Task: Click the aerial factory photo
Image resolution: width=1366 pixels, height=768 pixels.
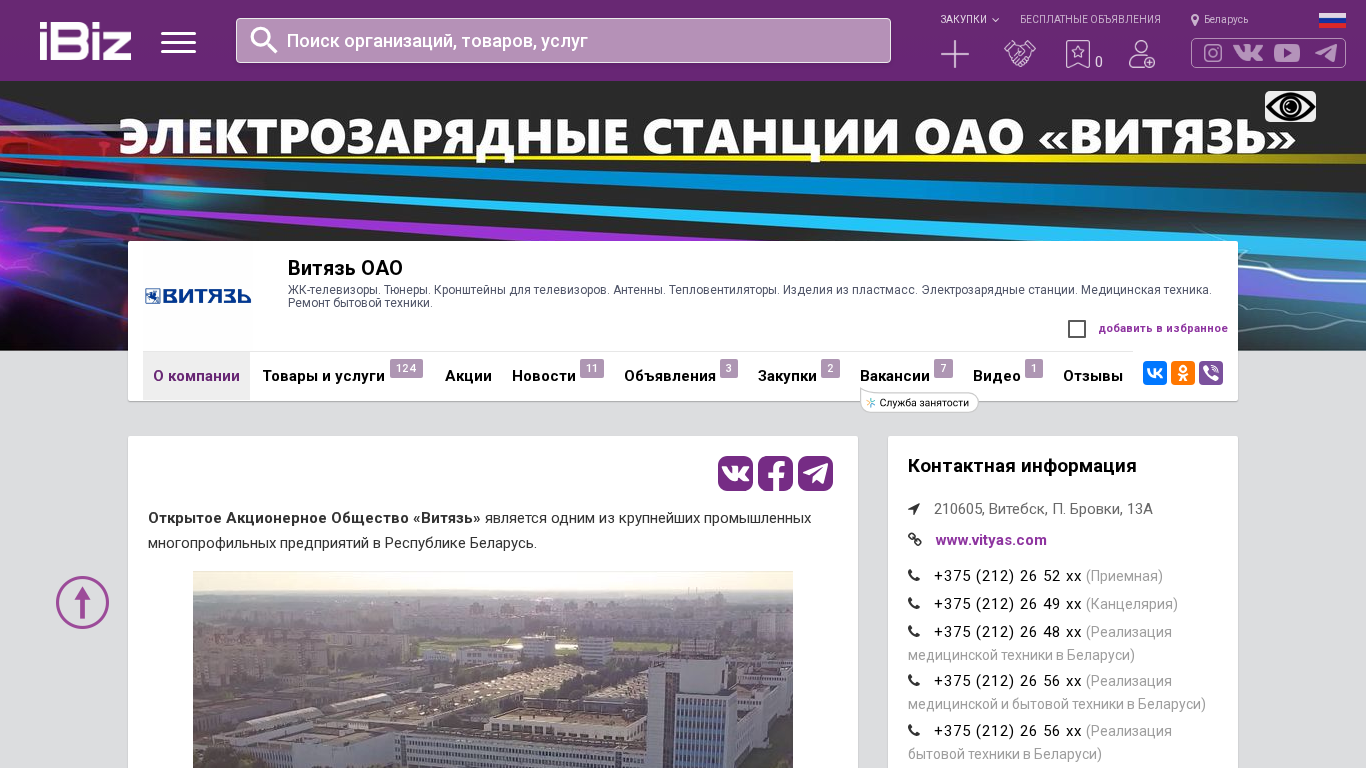Action: click(493, 669)
